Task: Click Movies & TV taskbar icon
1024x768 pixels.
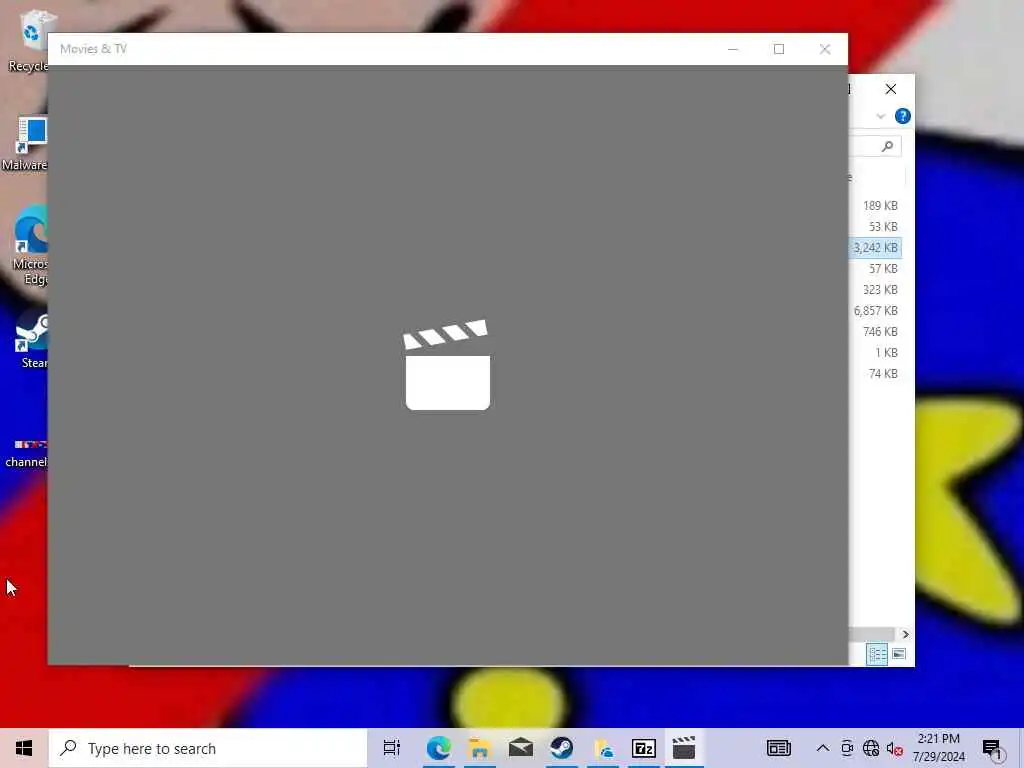Action: [x=684, y=748]
